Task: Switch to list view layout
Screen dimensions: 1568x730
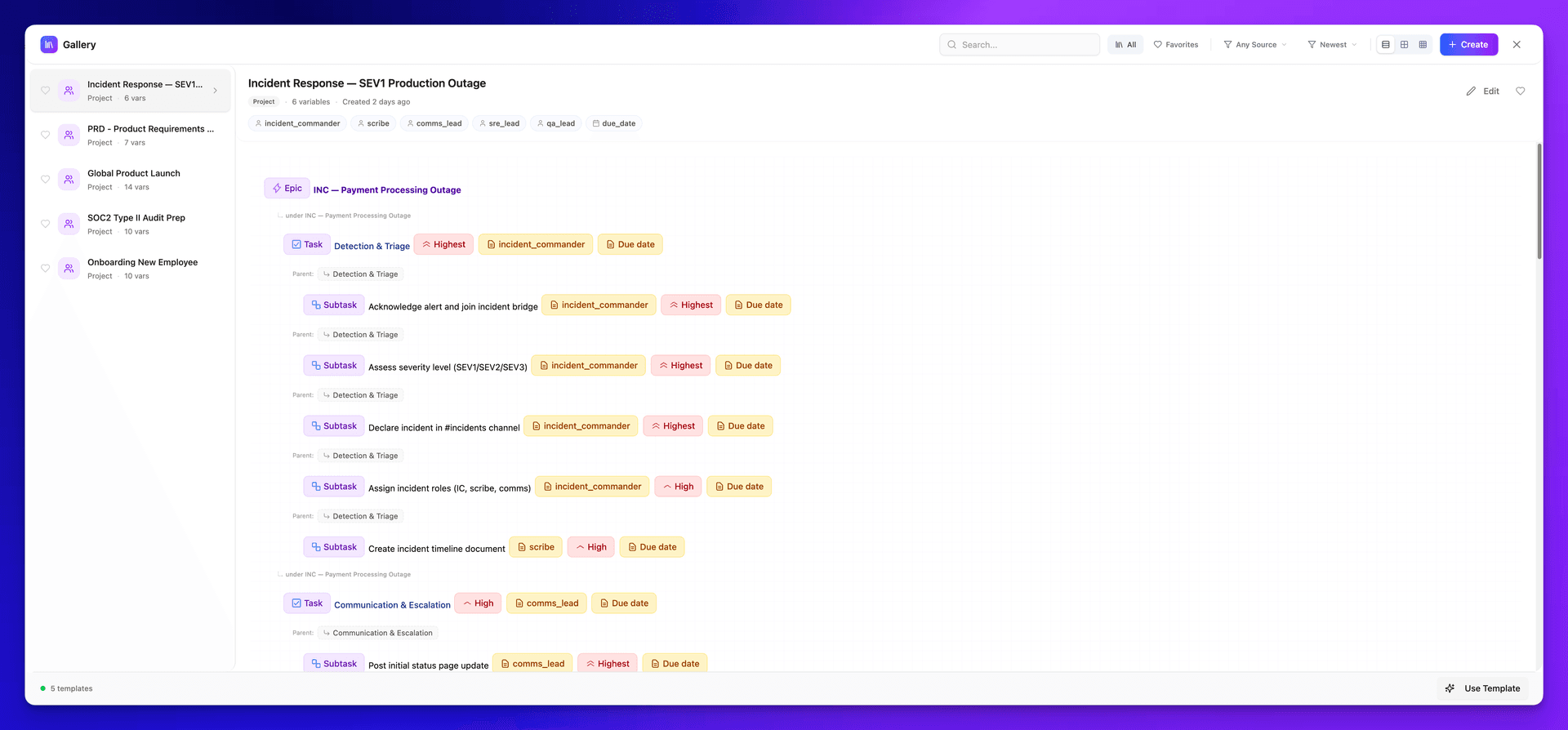Action: (1386, 44)
